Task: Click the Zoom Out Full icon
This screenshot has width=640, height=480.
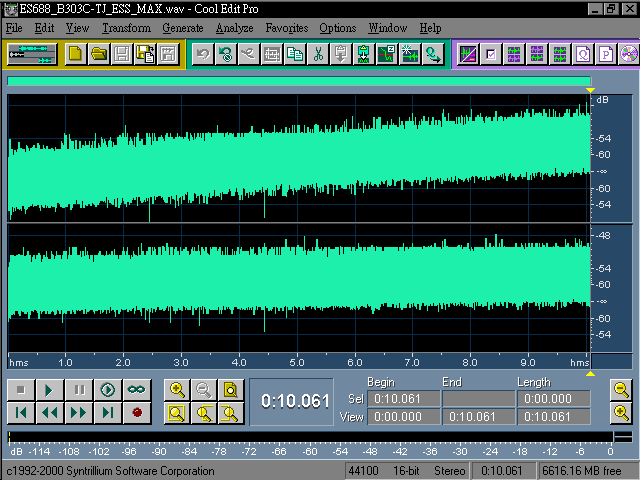Action: (x=231, y=390)
